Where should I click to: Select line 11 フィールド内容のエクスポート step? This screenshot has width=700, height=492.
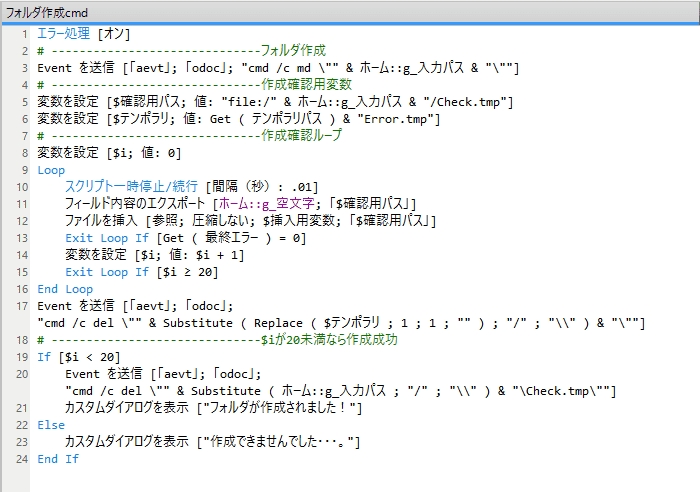click(241, 204)
